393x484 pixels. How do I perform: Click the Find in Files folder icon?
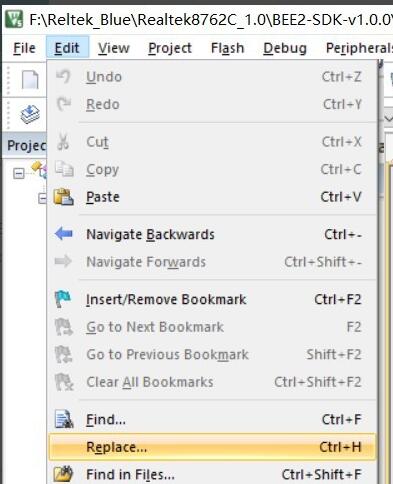[63, 474]
